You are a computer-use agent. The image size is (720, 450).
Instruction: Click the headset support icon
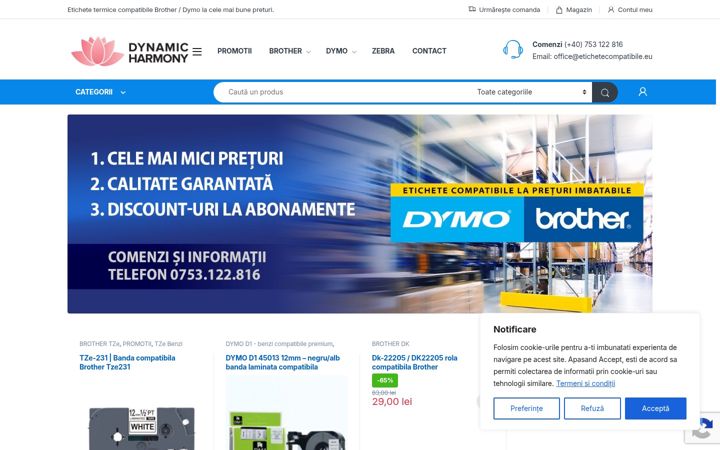pyautogui.click(x=512, y=50)
